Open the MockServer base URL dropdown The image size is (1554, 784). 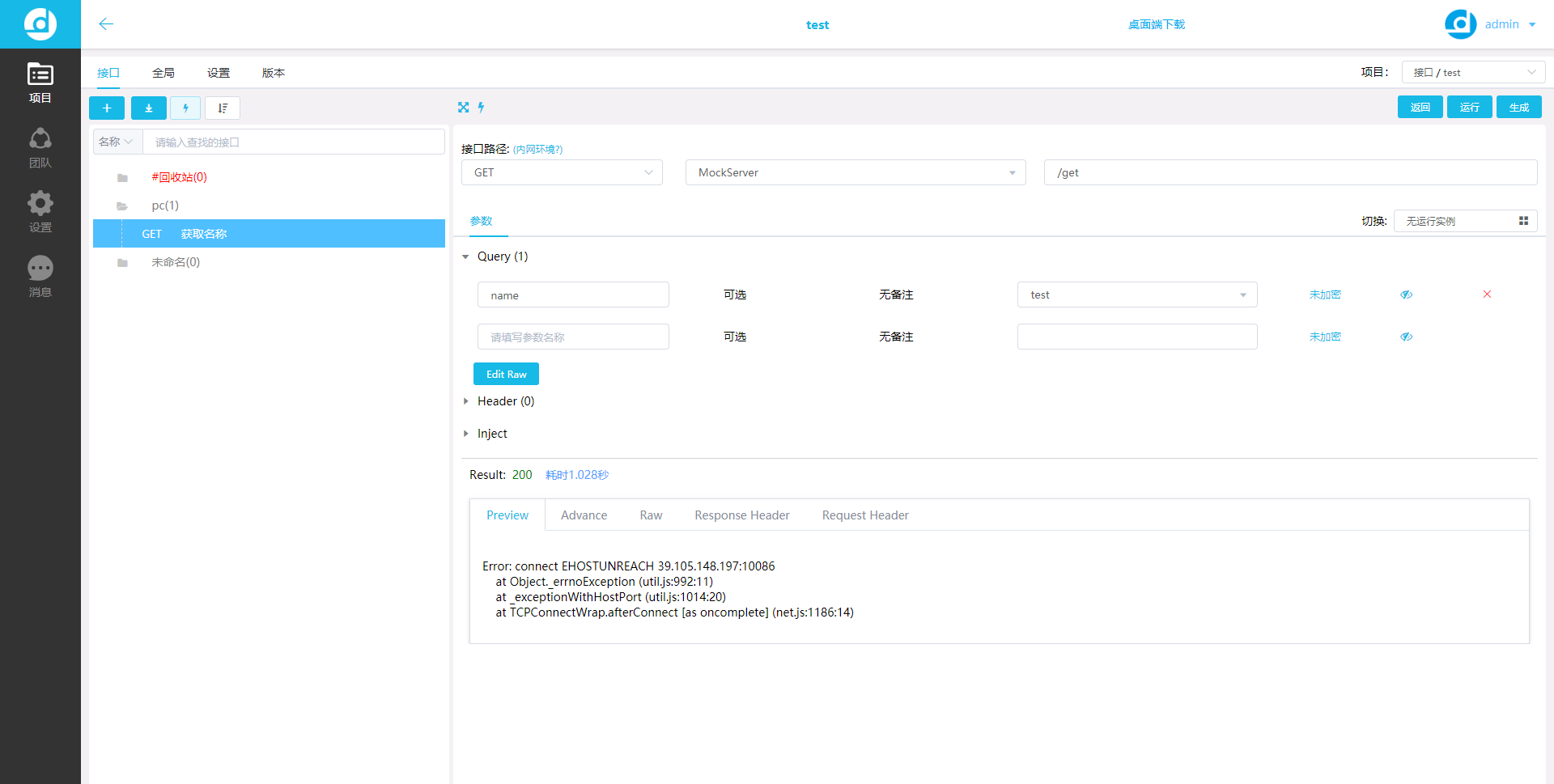coord(856,172)
